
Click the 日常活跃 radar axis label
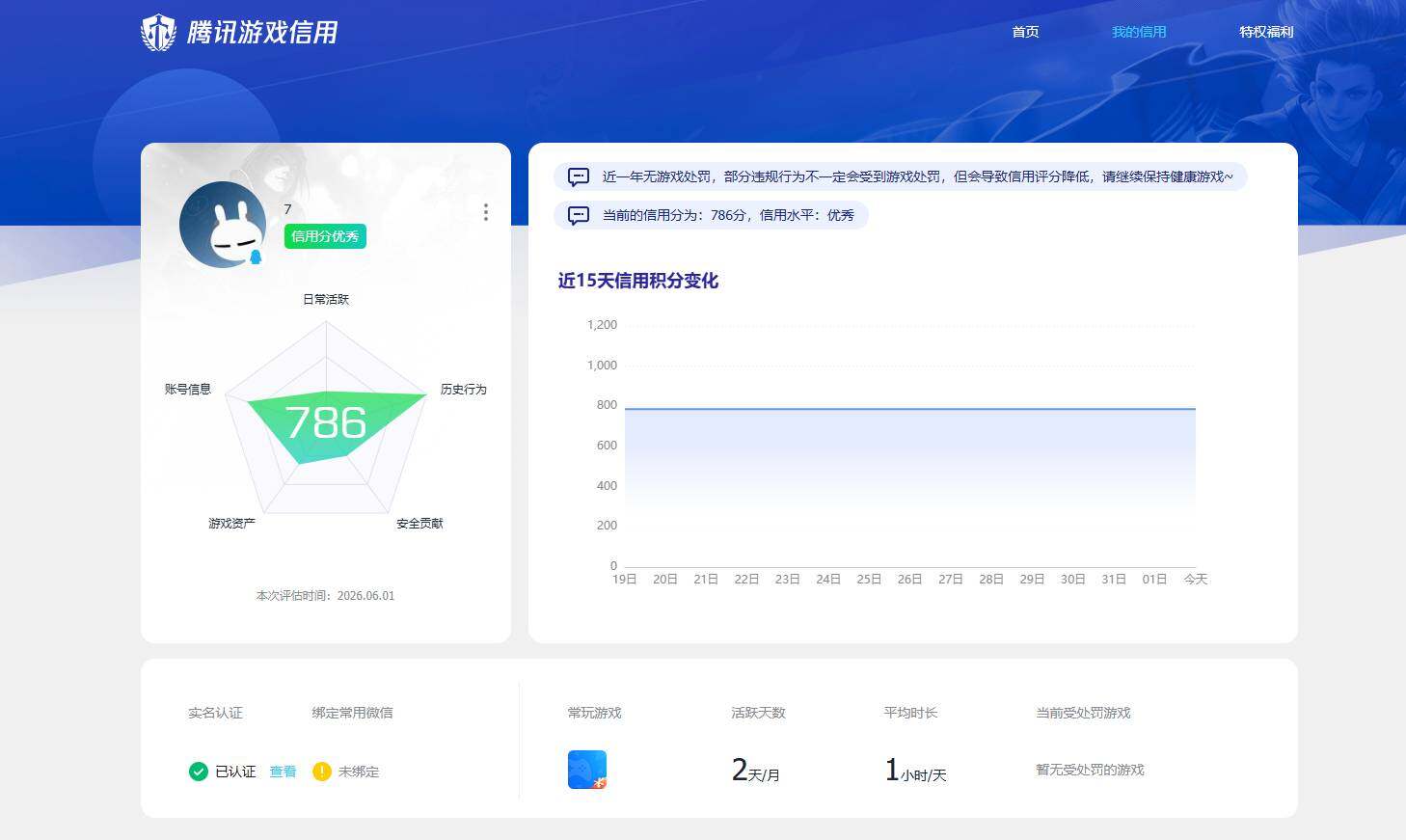point(326,299)
